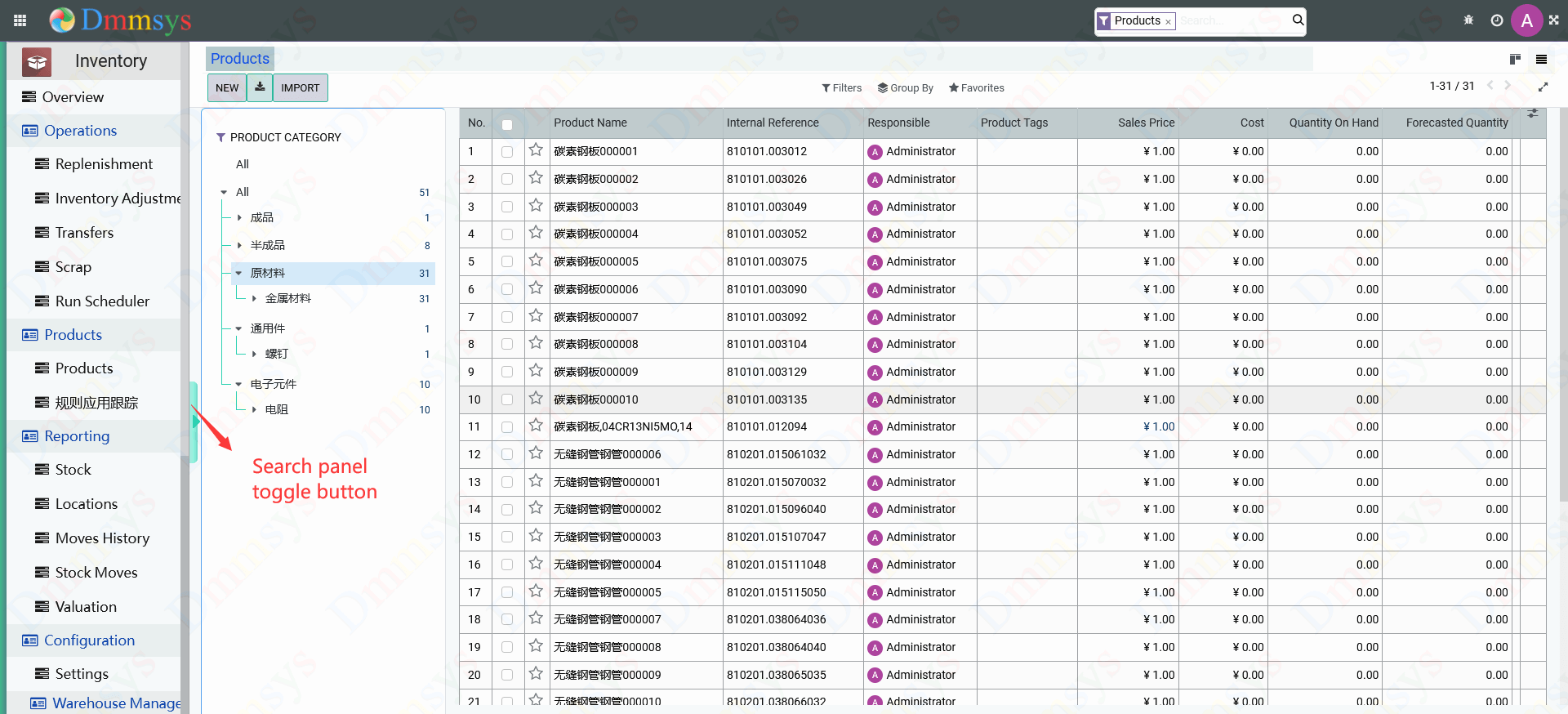The image size is (1568, 714).
Task: Open the debug bug icon in the top bar
Action: click(1468, 20)
